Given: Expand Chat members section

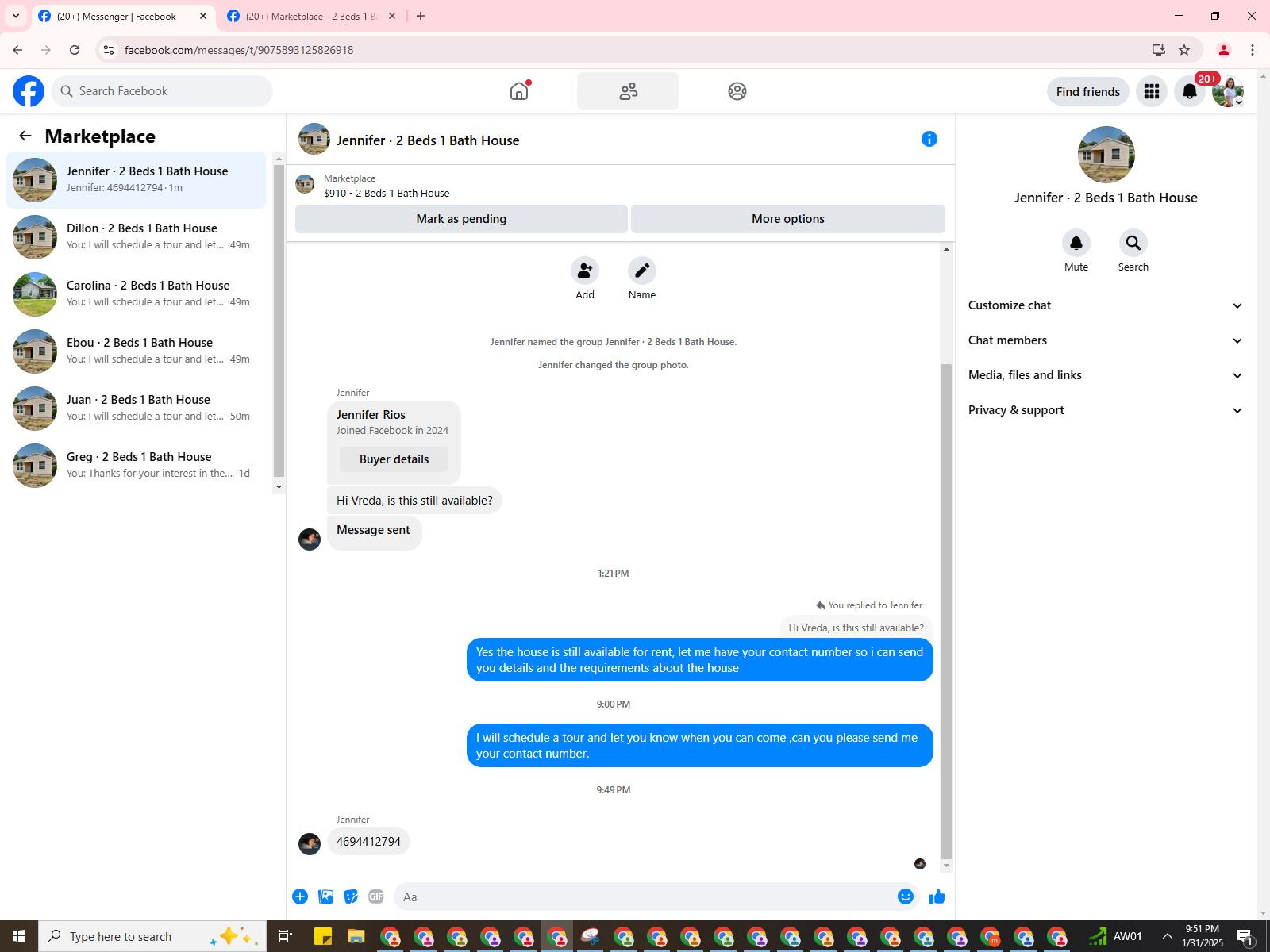Looking at the screenshot, I should click(x=1105, y=340).
